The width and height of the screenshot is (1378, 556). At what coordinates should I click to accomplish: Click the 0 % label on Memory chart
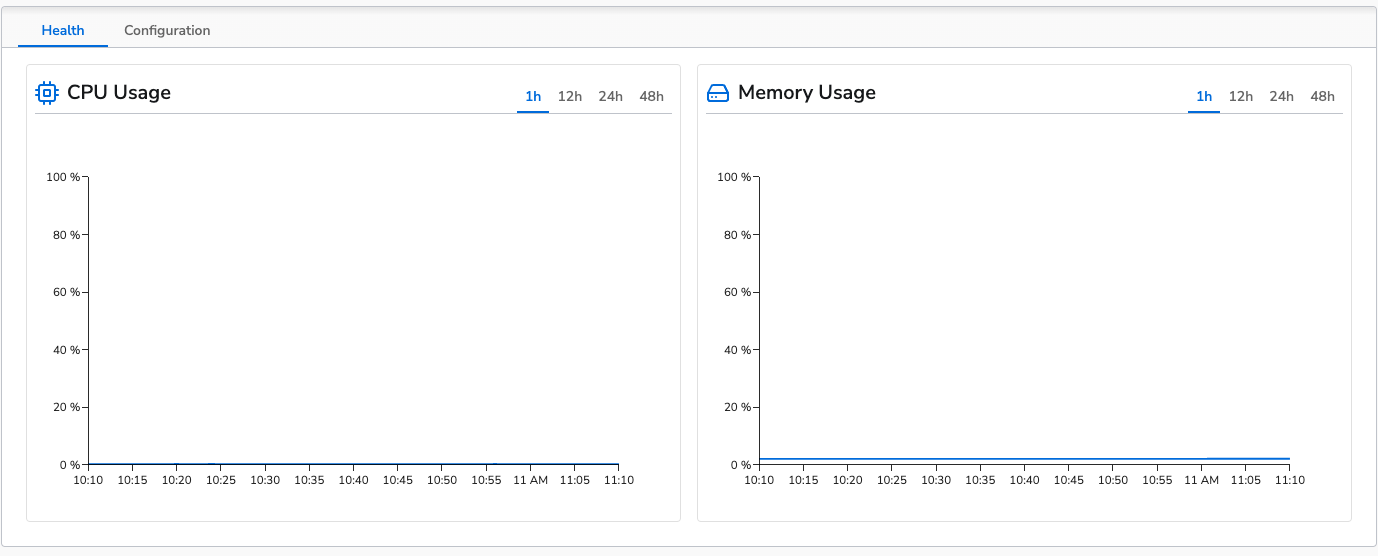pyautogui.click(x=740, y=465)
